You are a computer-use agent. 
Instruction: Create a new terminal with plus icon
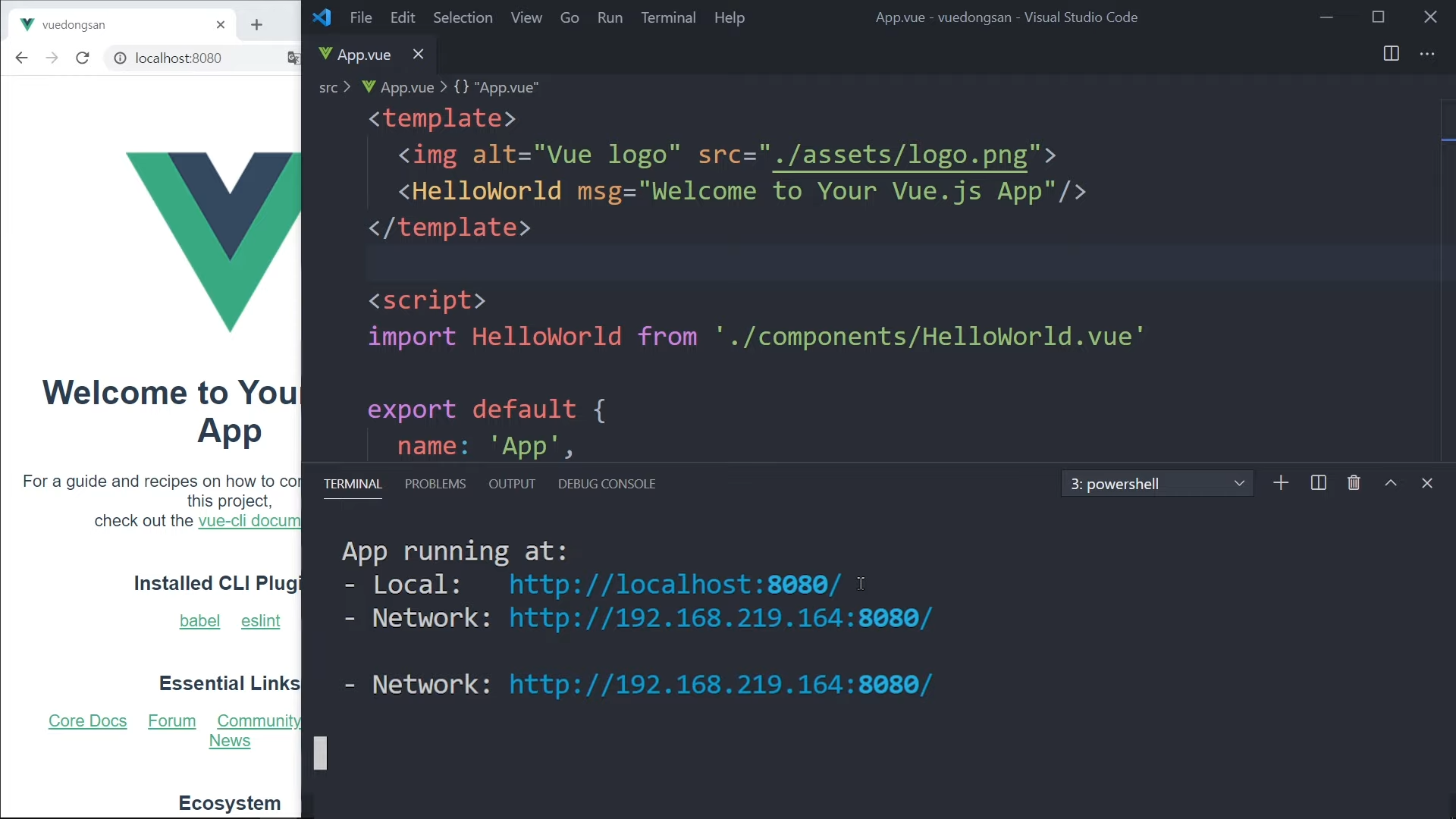pos(1281,483)
